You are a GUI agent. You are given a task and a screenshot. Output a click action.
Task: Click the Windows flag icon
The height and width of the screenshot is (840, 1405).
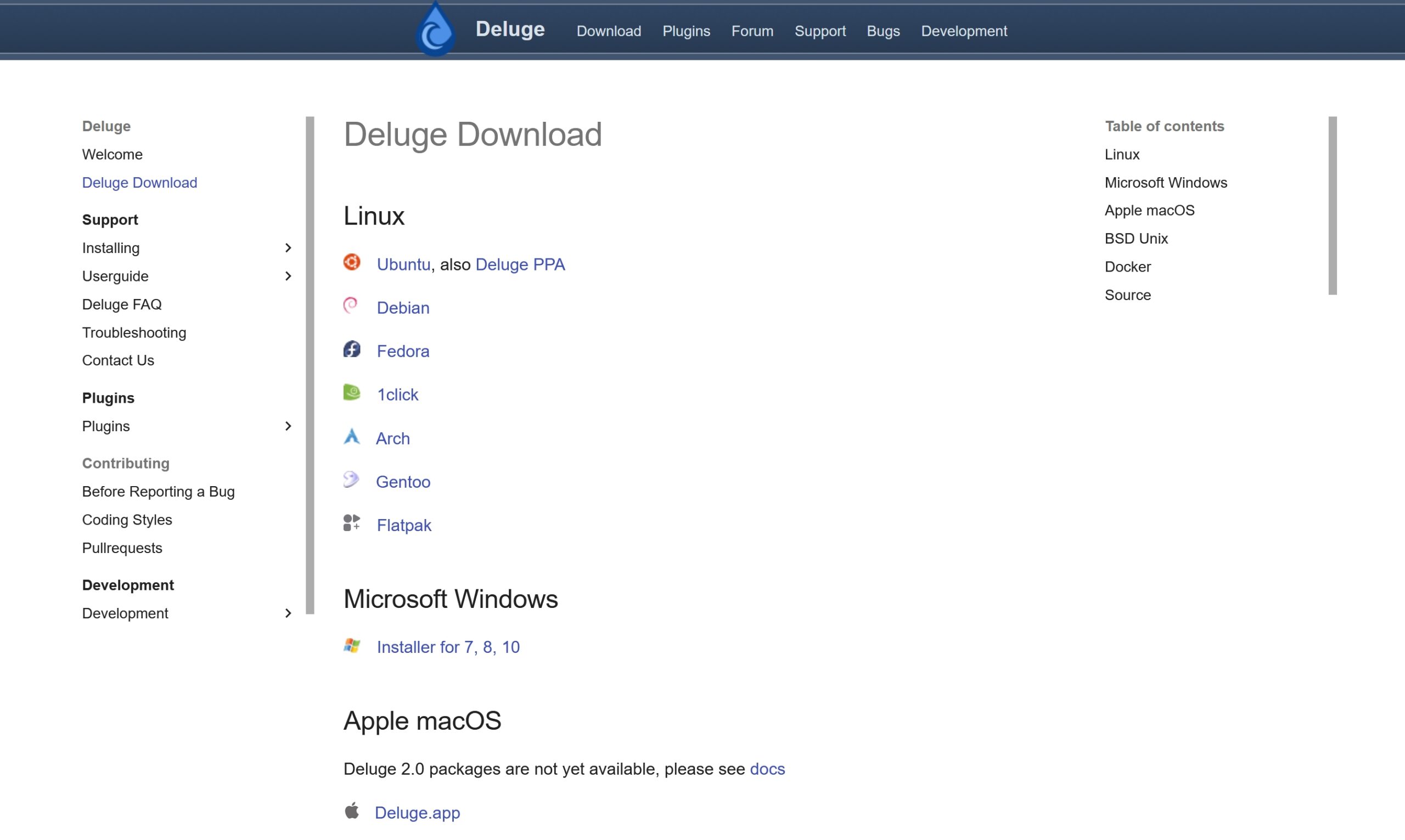[352, 645]
